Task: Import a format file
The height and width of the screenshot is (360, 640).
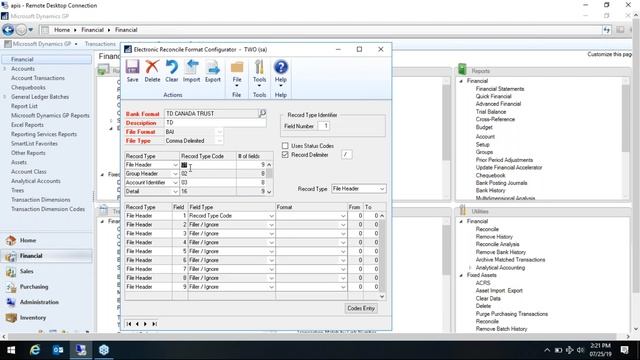Action: tap(191, 71)
